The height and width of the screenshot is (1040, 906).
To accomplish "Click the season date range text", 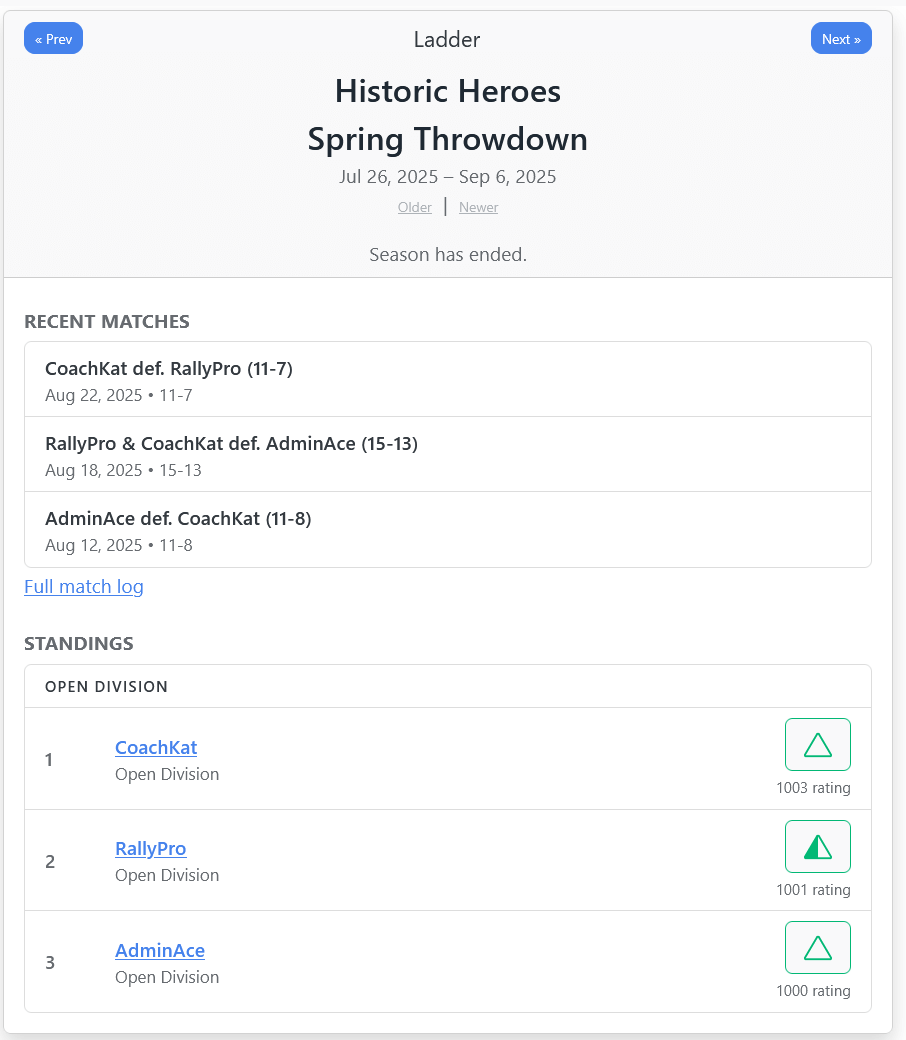I will point(447,177).
